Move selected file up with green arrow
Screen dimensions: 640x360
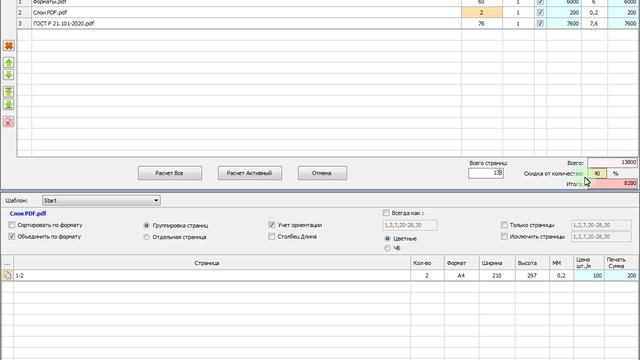[9, 62]
